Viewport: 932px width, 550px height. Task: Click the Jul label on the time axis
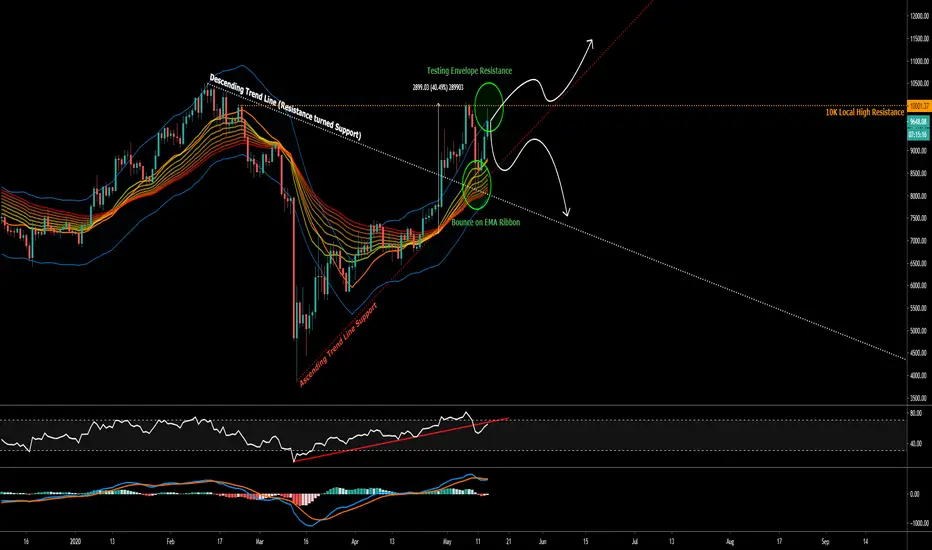[x=635, y=542]
